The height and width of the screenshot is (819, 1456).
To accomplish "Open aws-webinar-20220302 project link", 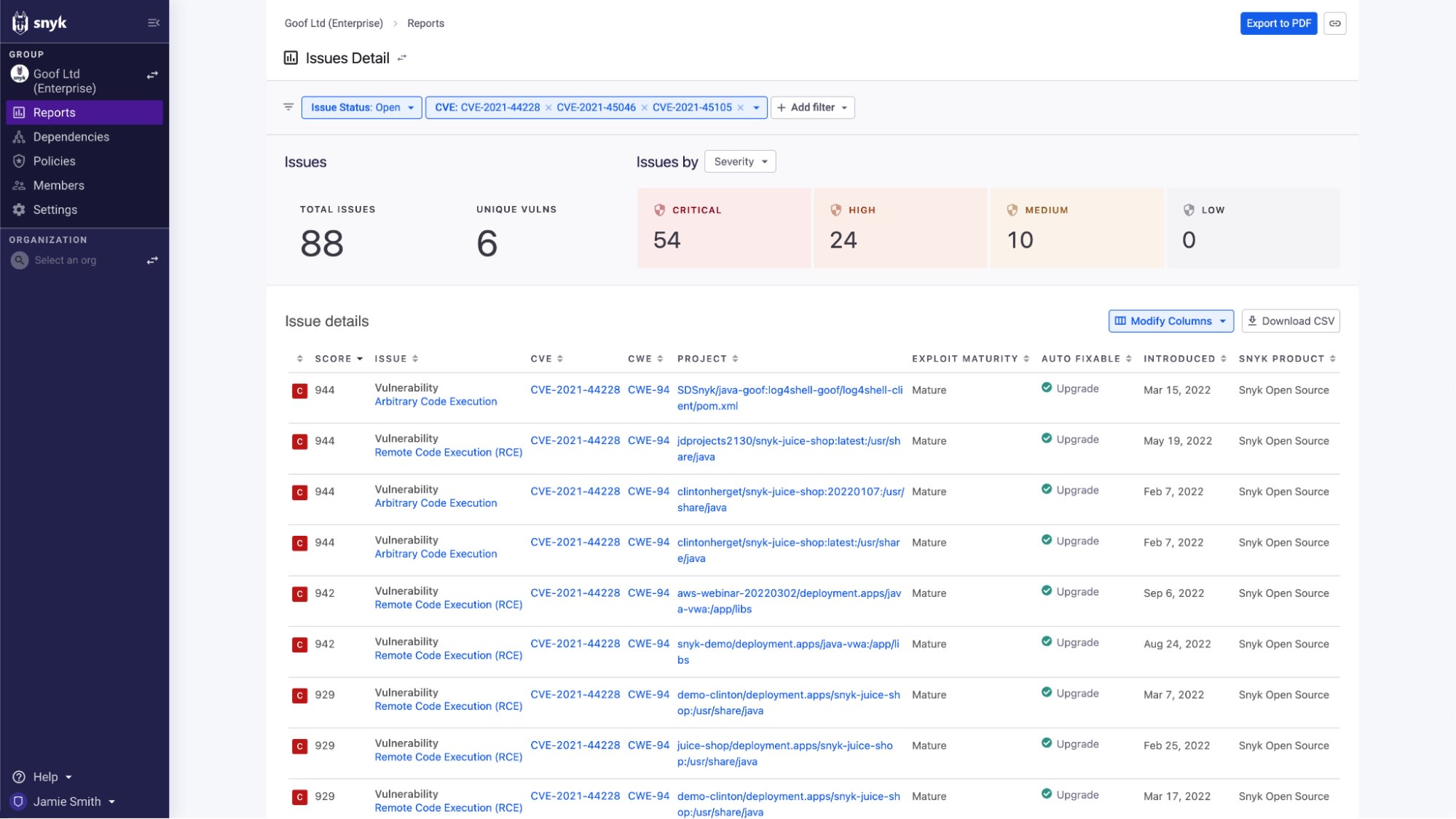I will tap(789, 601).
